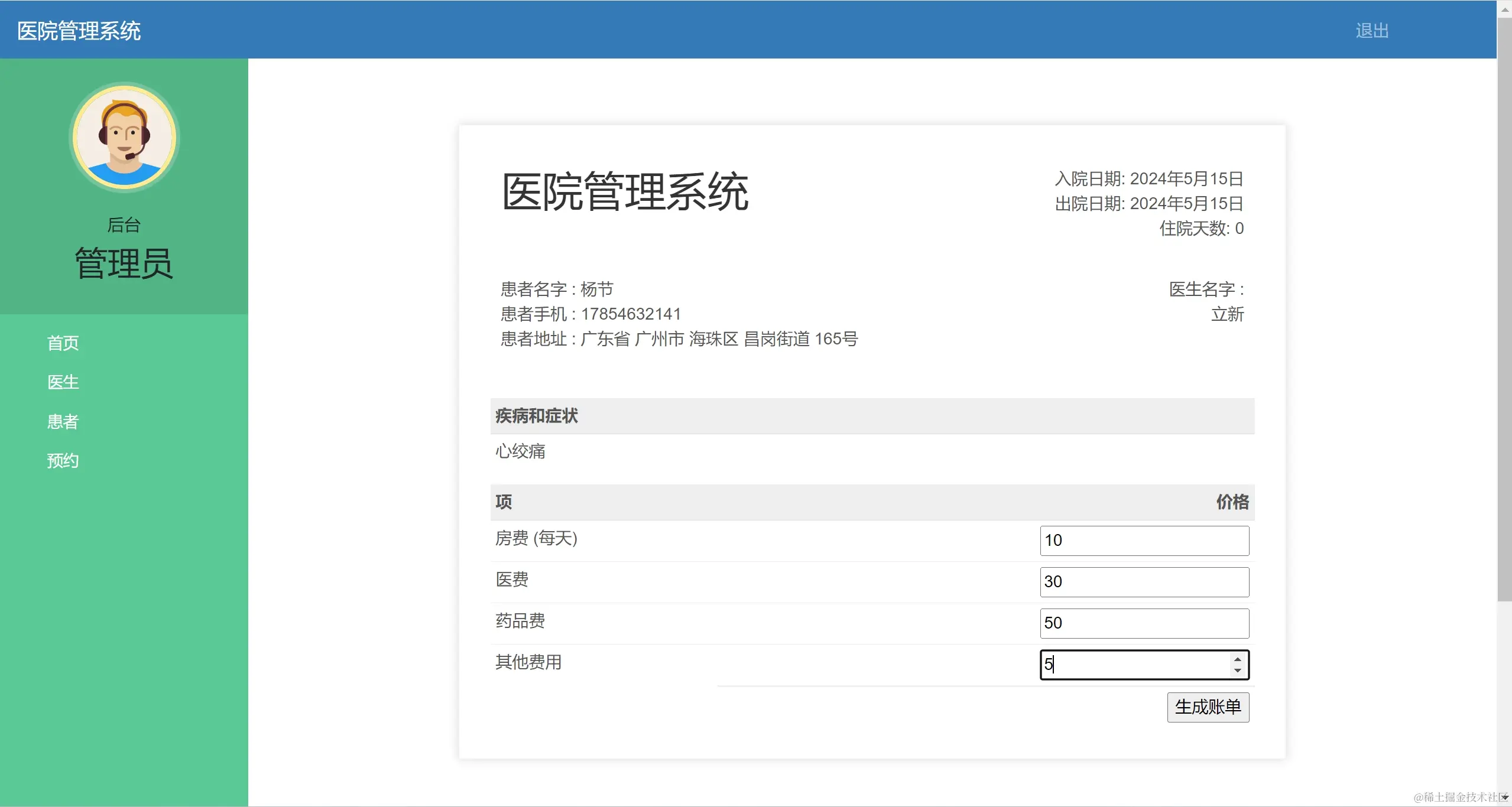Increase 其他费用 with the up spinner arrow
Screen dimensions: 1512x807
tap(1238, 659)
